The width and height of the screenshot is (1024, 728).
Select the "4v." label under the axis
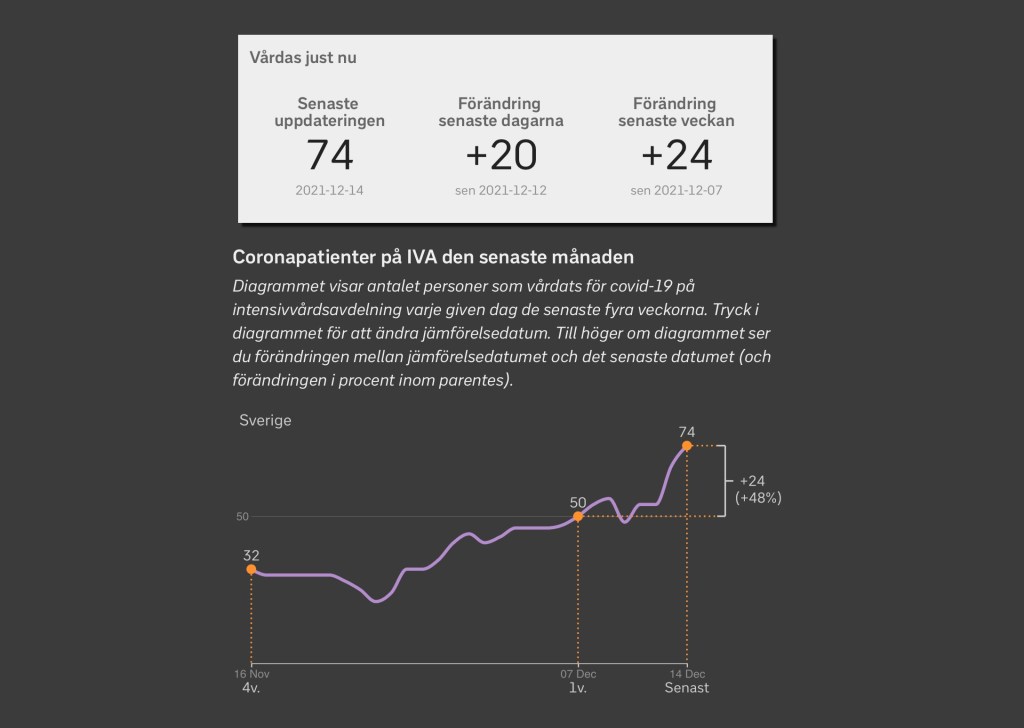pyautogui.click(x=250, y=688)
